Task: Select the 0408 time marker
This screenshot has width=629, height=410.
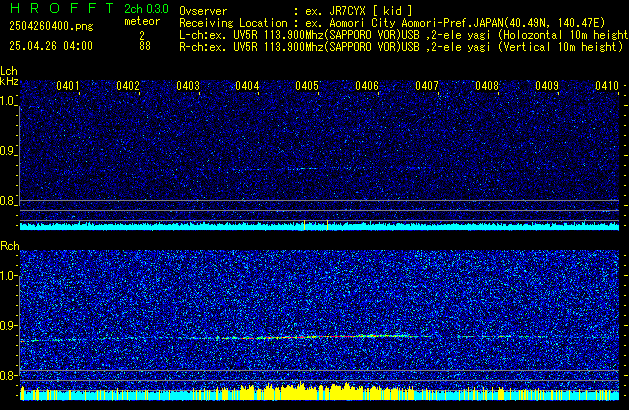Action: tap(487, 86)
